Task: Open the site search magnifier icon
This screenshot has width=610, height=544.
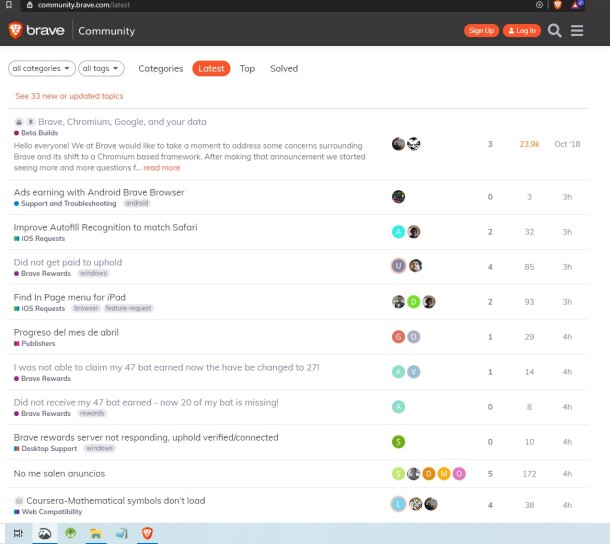Action: (554, 30)
